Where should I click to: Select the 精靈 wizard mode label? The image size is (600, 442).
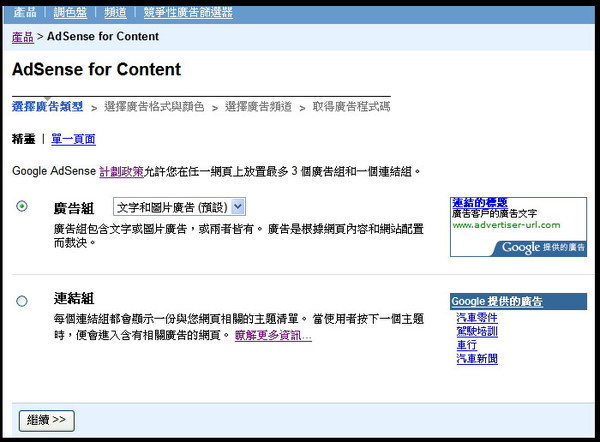[23, 139]
